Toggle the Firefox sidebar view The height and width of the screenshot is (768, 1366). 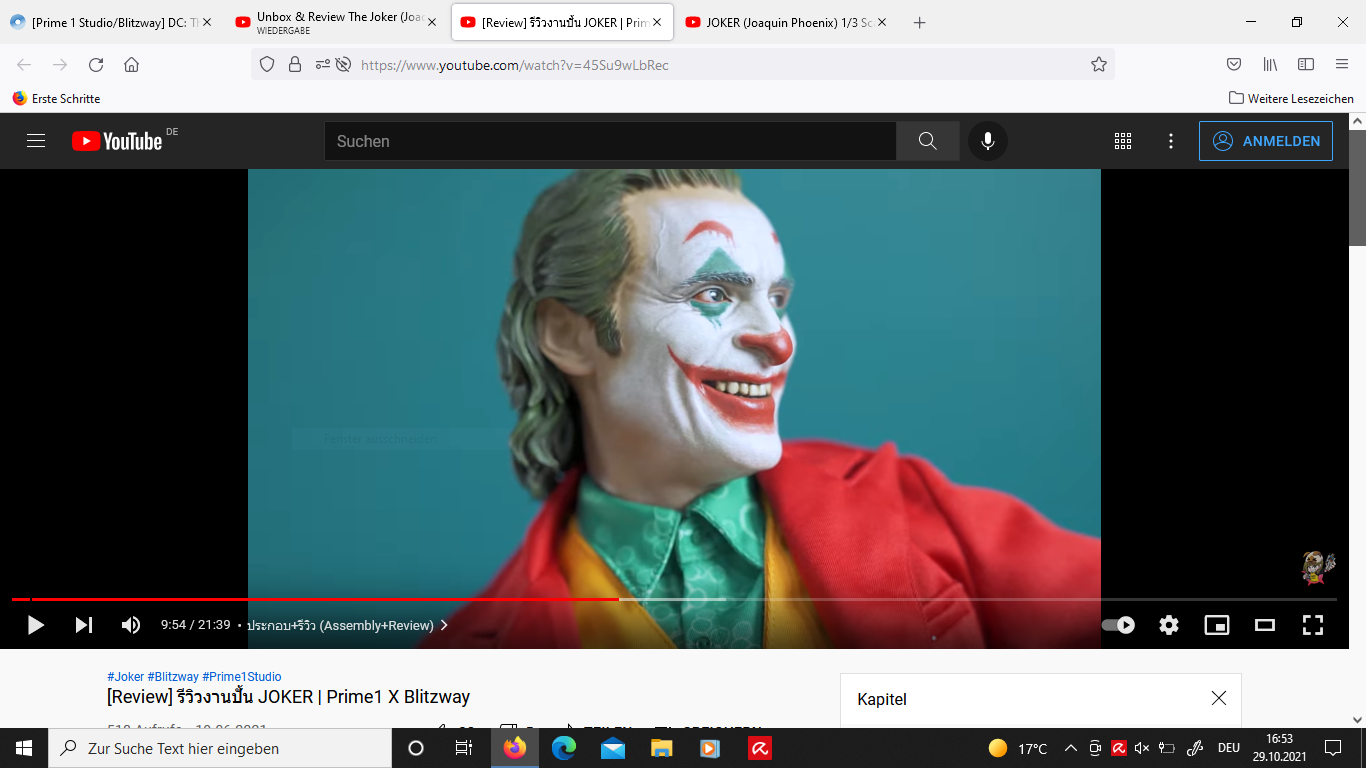(x=1306, y=64)
